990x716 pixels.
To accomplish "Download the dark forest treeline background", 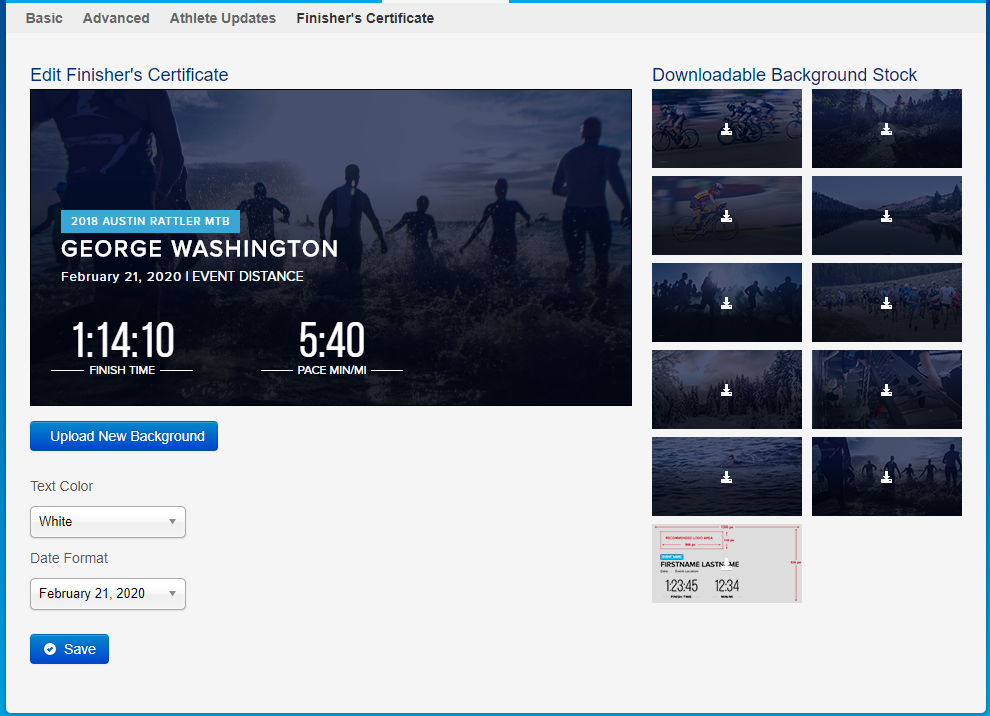I will click(x=886, y=129).
